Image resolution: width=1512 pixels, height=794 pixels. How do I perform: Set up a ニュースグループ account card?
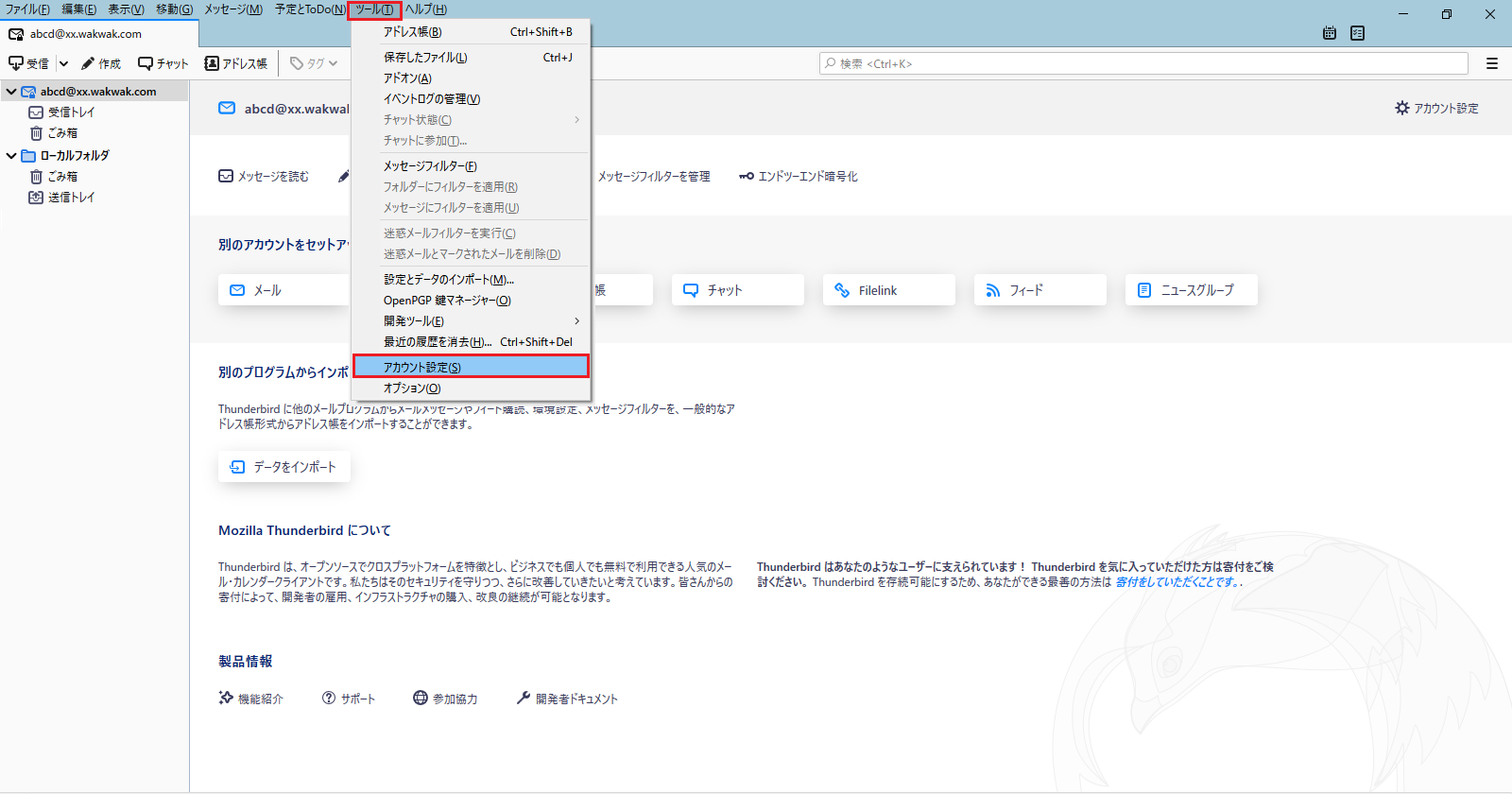tap(1192, 290)
